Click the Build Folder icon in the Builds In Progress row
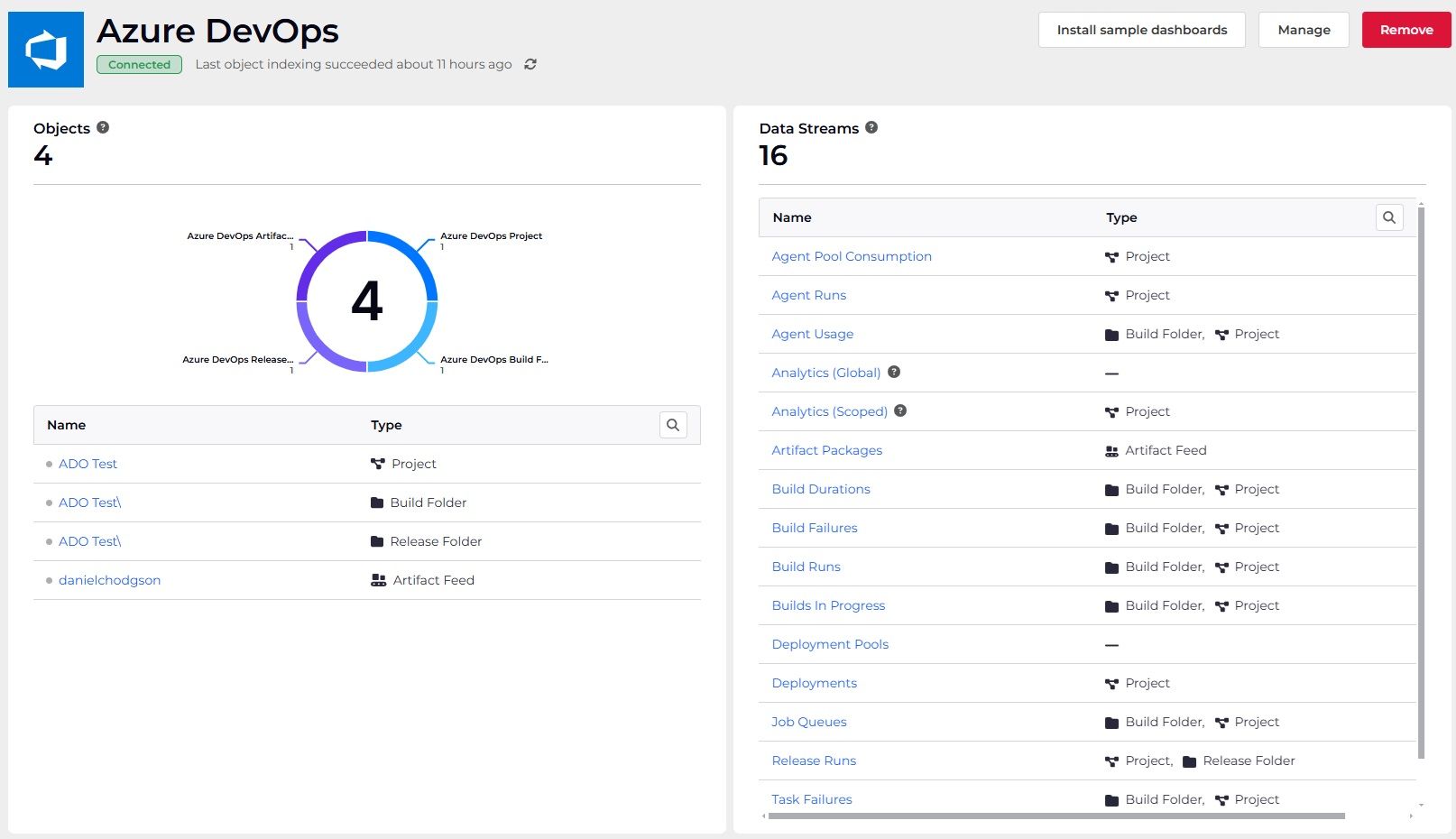 (1111, 606)
